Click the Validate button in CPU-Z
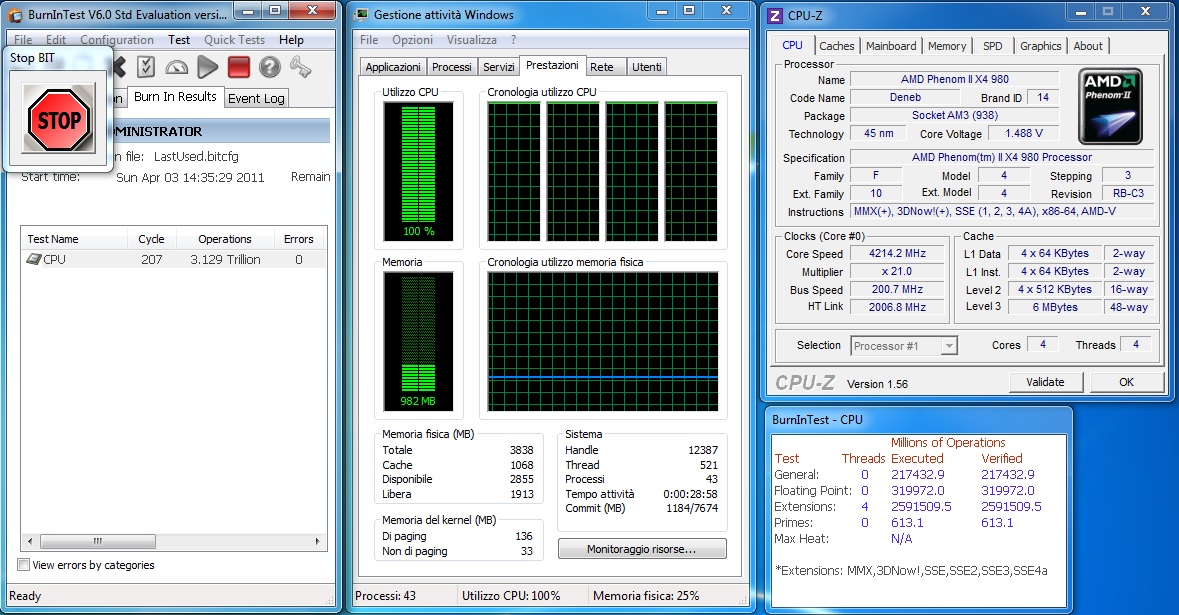 (x=1045, y=382)
